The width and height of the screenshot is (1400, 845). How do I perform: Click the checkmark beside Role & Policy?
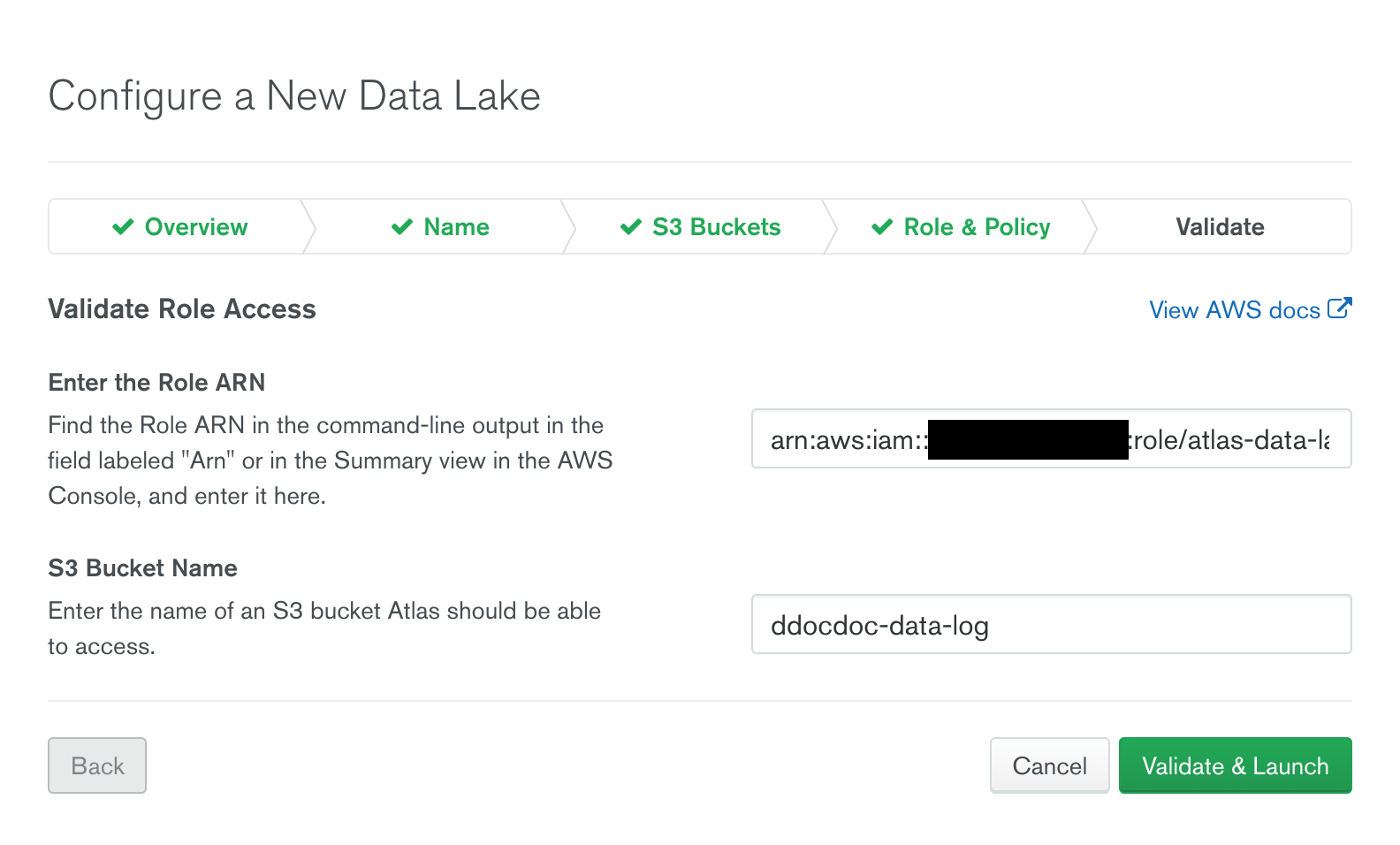pyautogui.click(x=882, y=227)
